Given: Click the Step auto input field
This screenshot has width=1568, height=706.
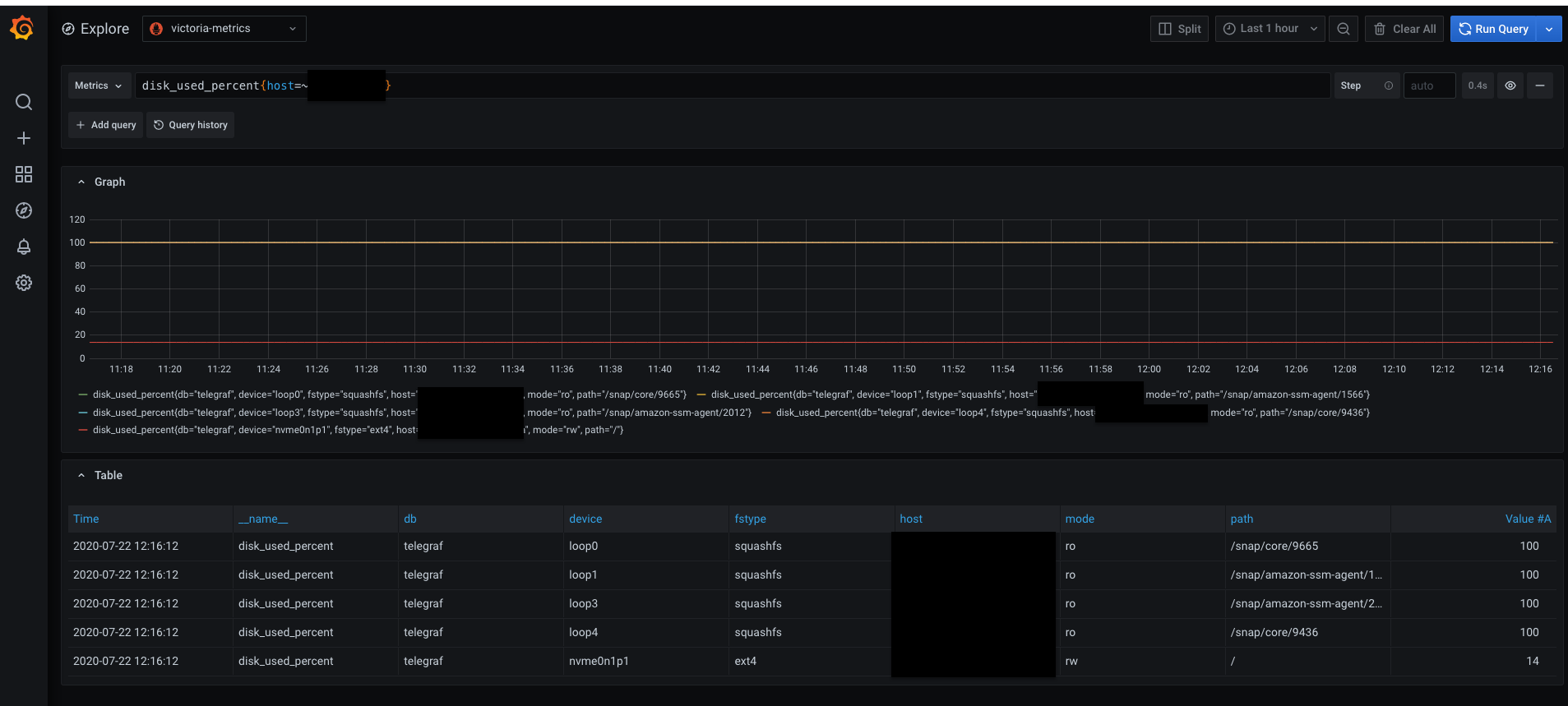Looking at the screenshot, I should point(1429,85).
